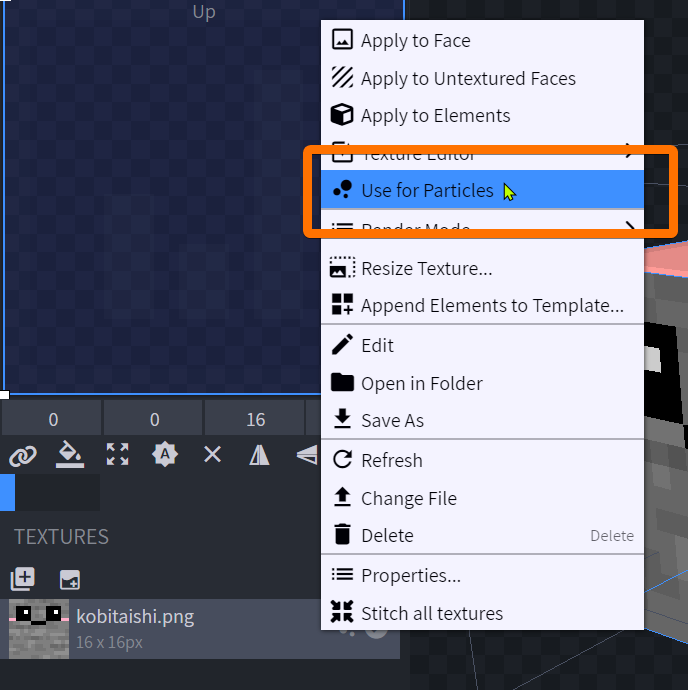Click the UV link icon

(x=22, y=456)
